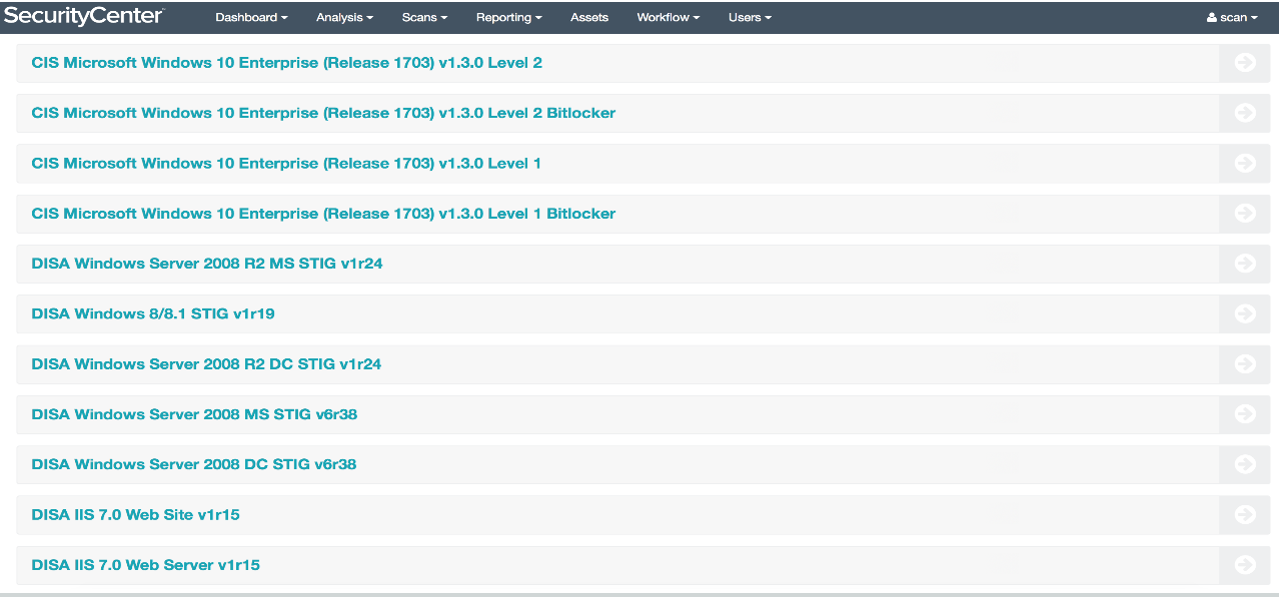Click arrow icon for CIS Windows 10 Level 1
Image resolution: width=1279 pixels, height=597 pixels.
(1245, 163)
